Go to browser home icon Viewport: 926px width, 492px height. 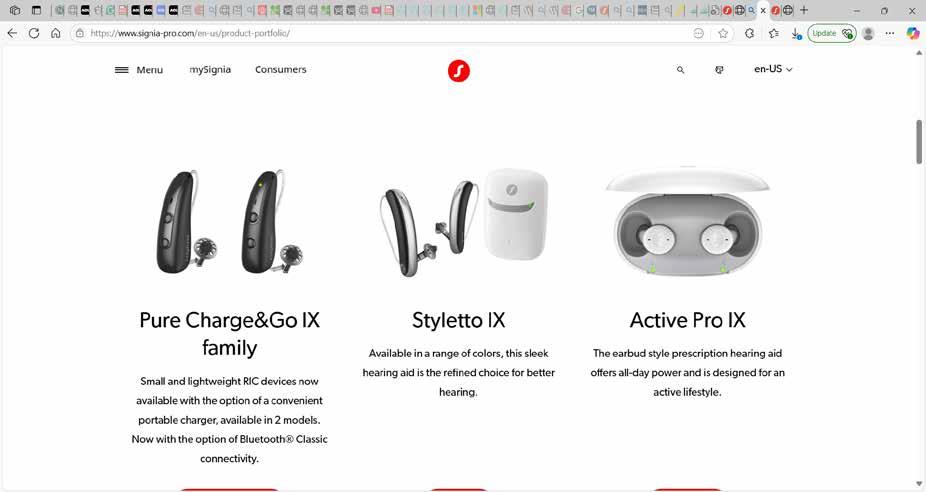click(56, 33)
